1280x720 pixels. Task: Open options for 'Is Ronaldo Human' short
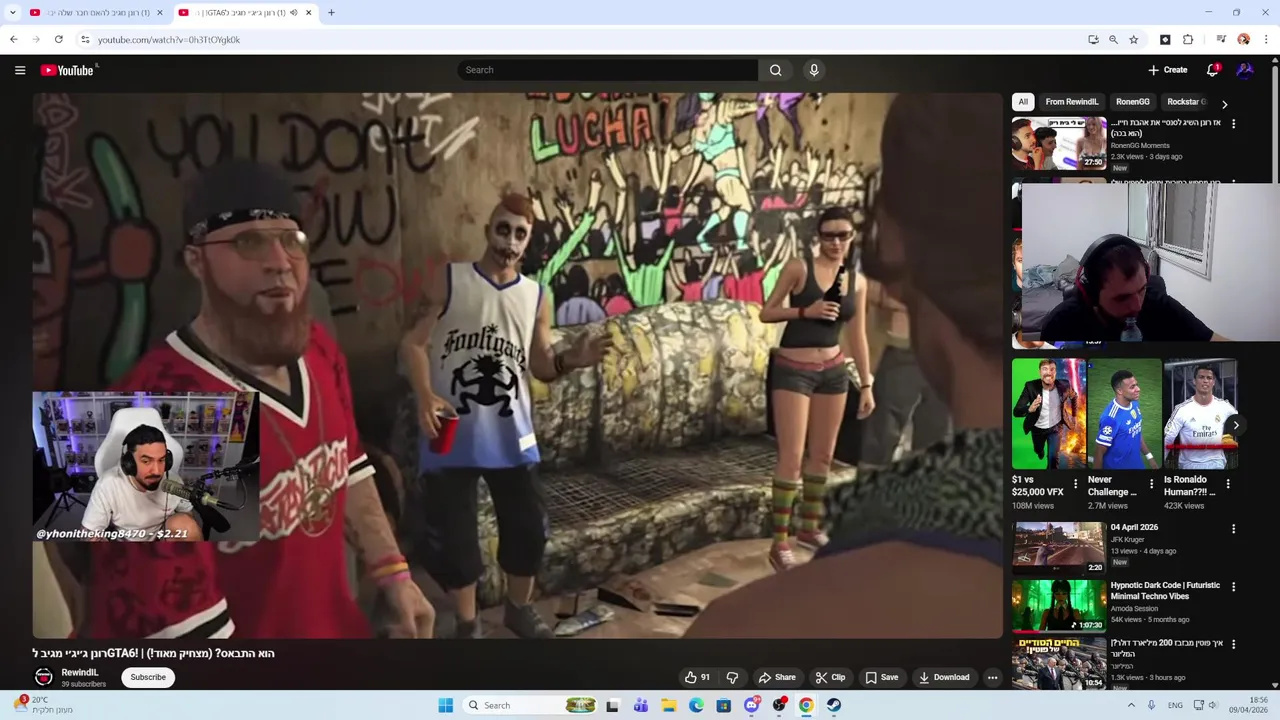pos(1228,484)
